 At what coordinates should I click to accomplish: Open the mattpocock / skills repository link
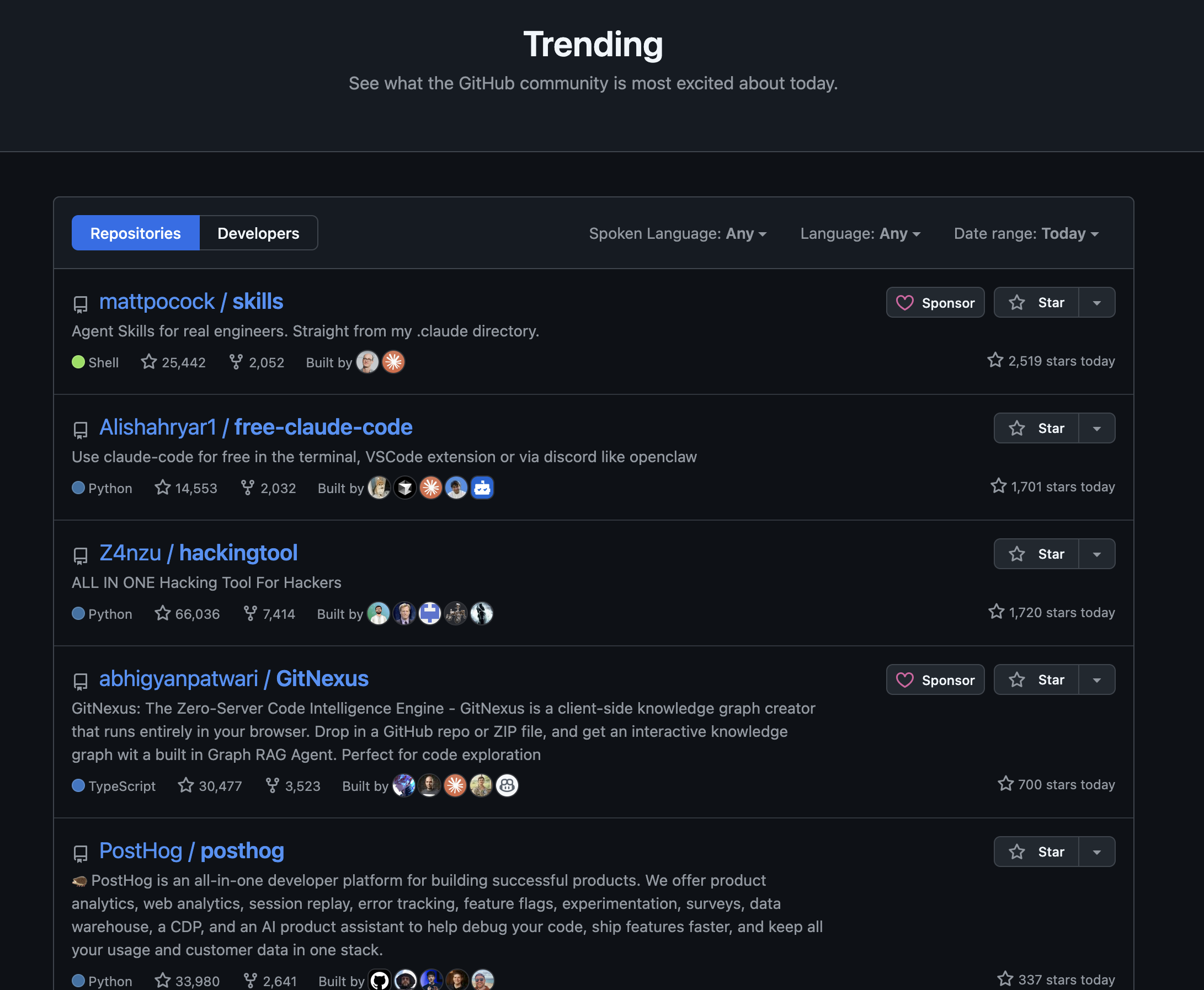(x=191, y=301)
